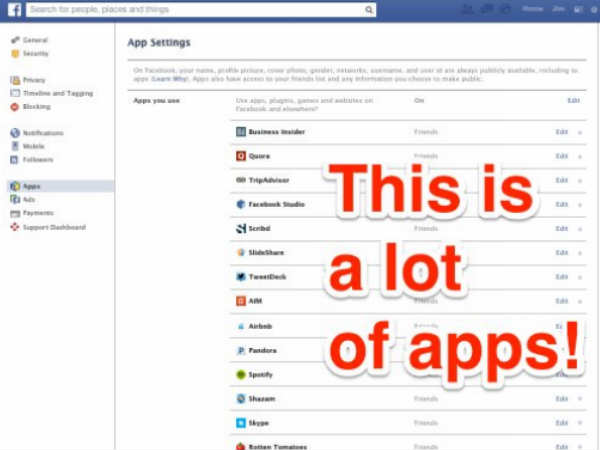Click Edit next to Rotten Tomatoes
This screenshot has height=450, width=600.
pyautogui.click(x=562, y=446)
